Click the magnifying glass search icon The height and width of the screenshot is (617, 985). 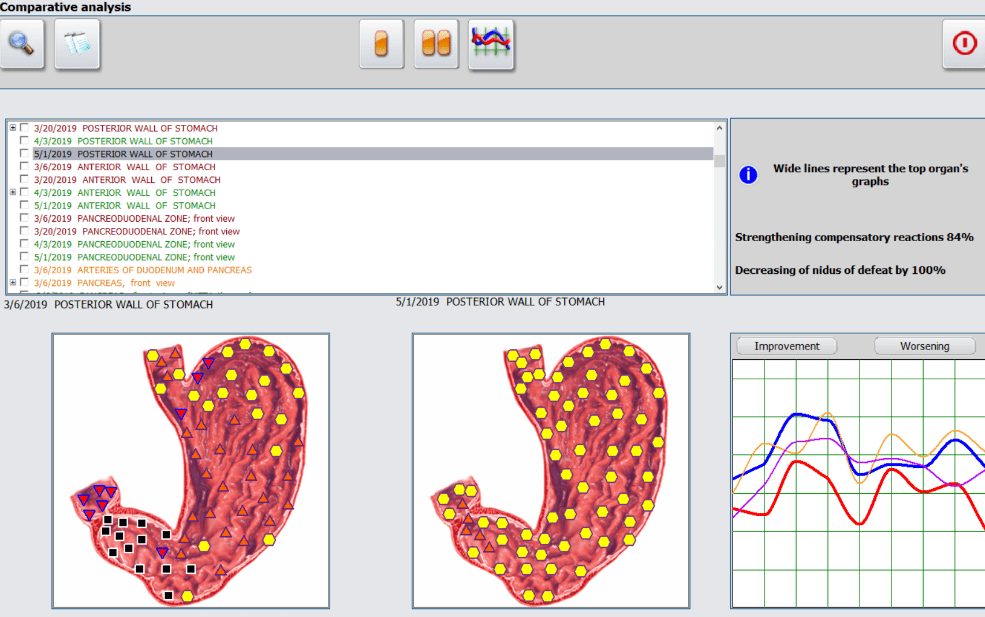(x=22, y=44)
